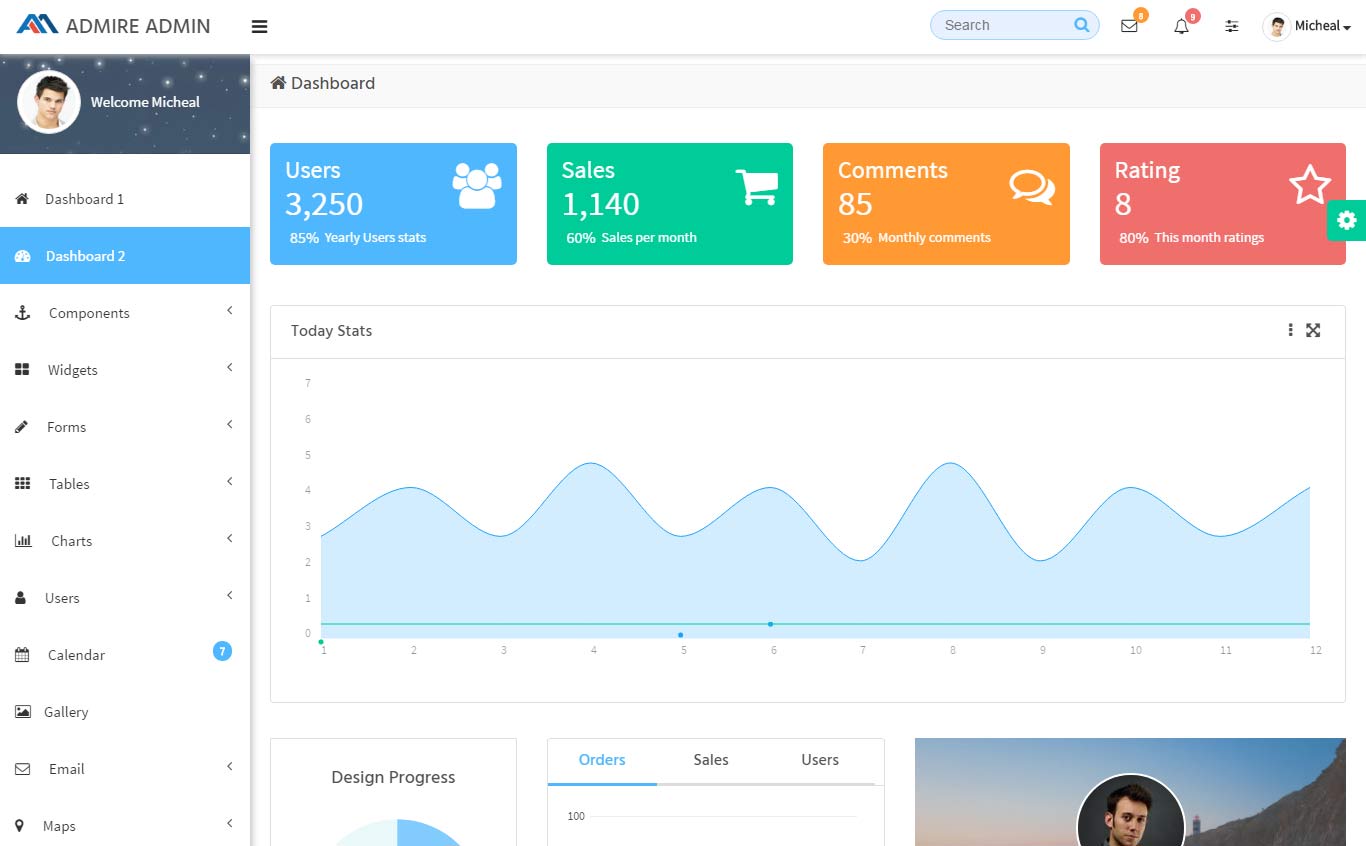Switch to the Users tab

[x=820, y=761]
